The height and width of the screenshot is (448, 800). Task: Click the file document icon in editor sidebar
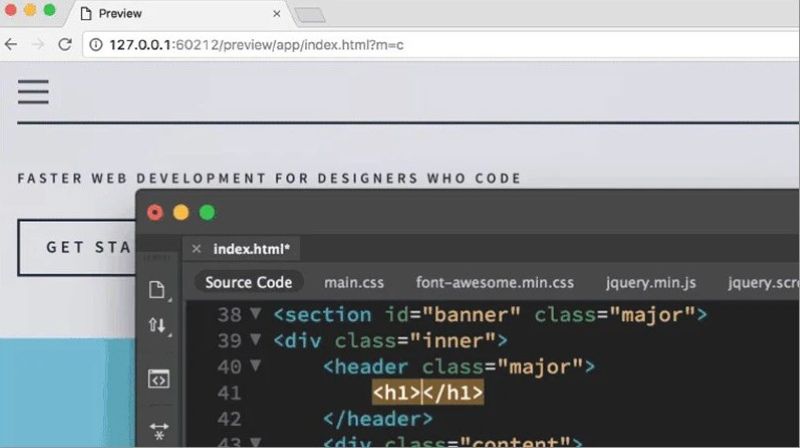point(158,290)
